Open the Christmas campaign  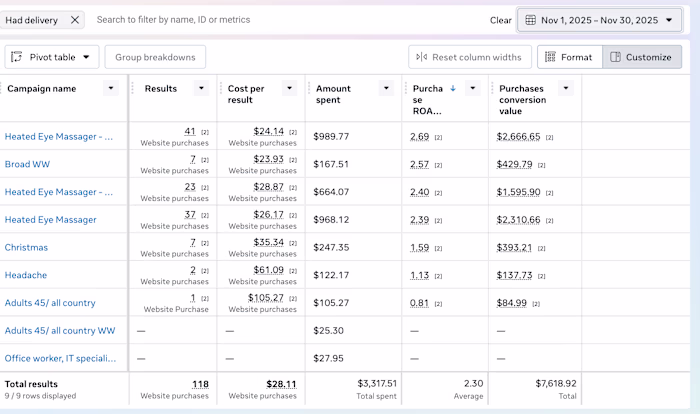coord(26,247)
